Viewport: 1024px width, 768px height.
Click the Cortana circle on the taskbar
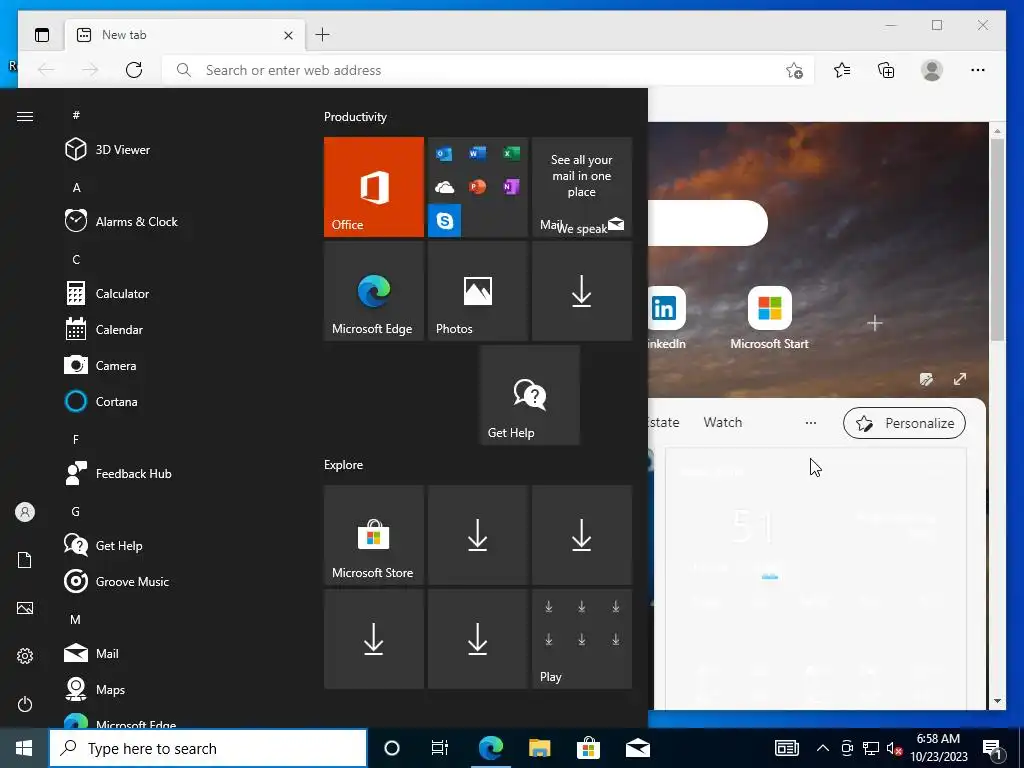click(392, 748)
